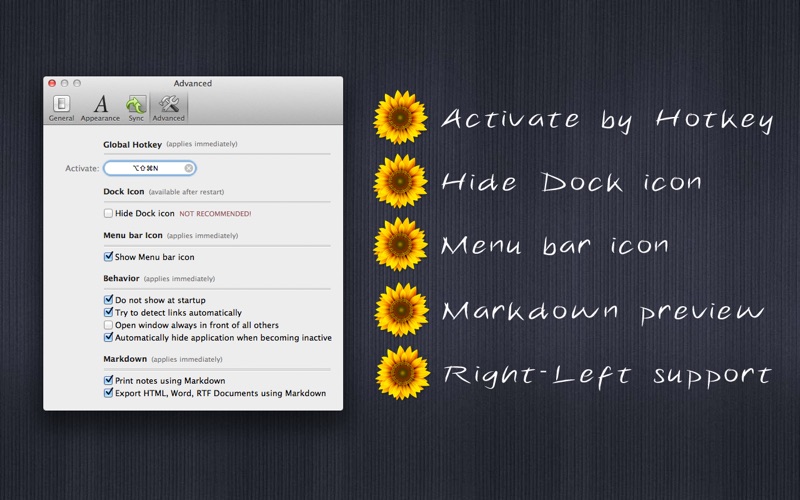Click the Right-Left support handwritten text
The height and width of the screenshot is (500, 800).
(607, 376)
